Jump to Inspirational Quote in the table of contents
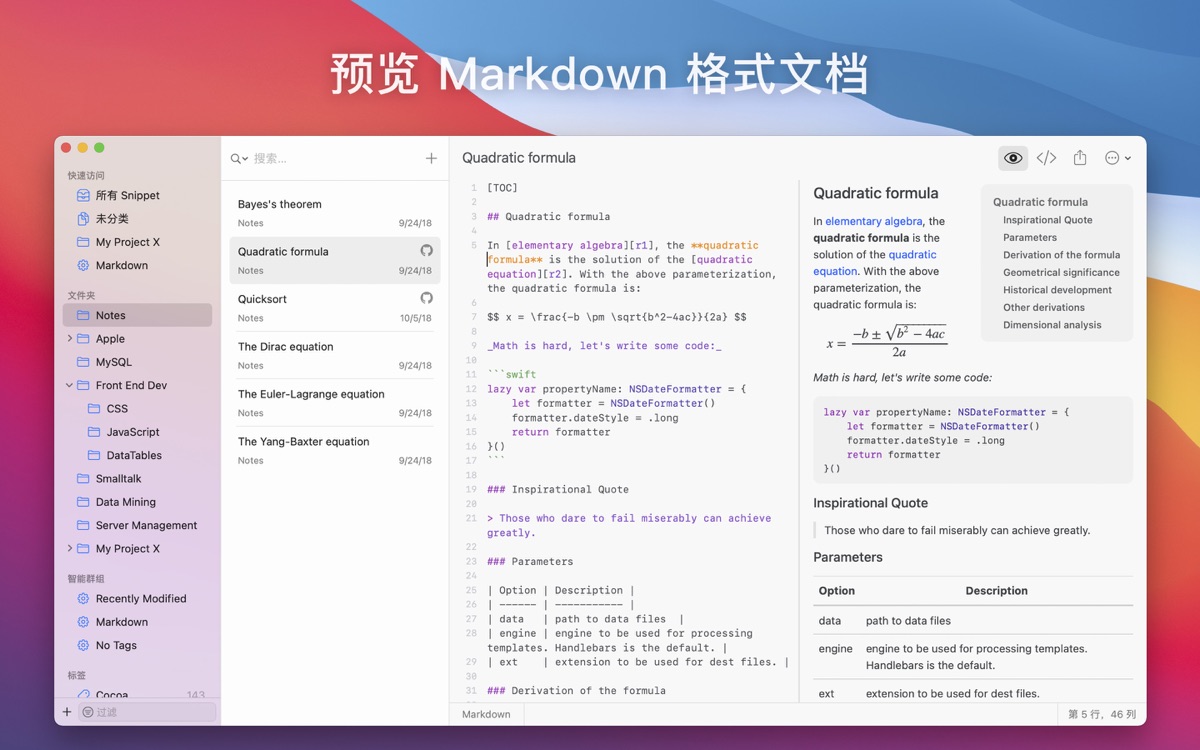The image size is (1200, 750). [1047, 220]
